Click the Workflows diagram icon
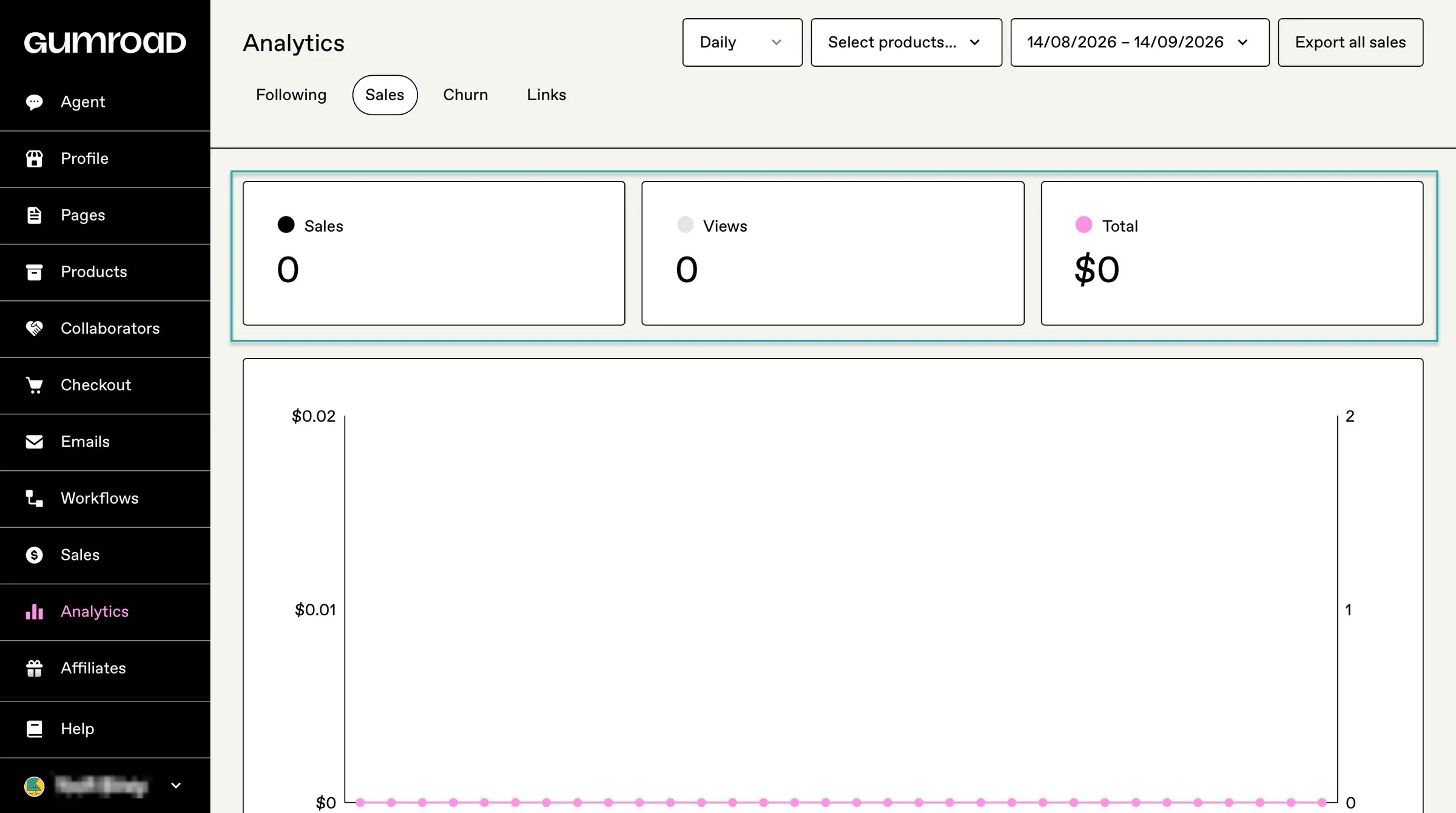This screenshot has width=1456, height=813. (x=35, y=498)
